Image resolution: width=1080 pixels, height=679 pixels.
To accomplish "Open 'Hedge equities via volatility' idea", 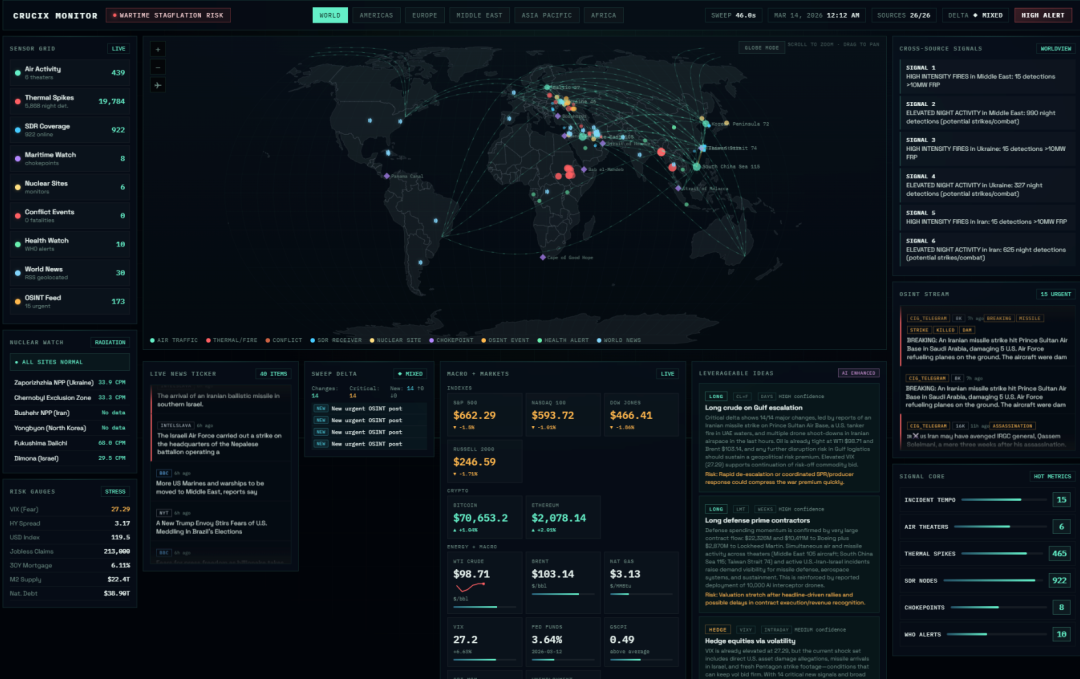I will click(789, 649).
